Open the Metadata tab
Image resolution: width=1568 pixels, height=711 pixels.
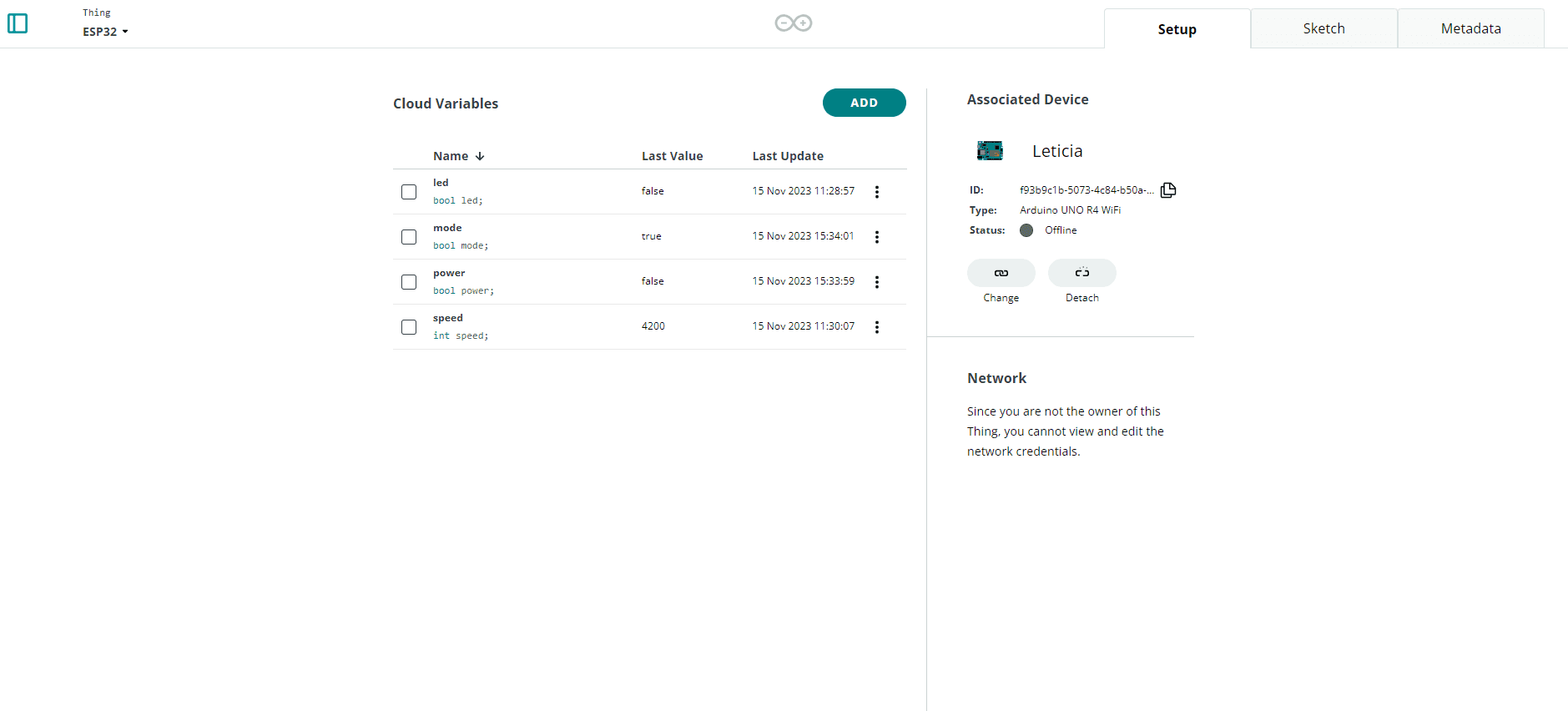pyautogui.click(x=1470, y=28)
